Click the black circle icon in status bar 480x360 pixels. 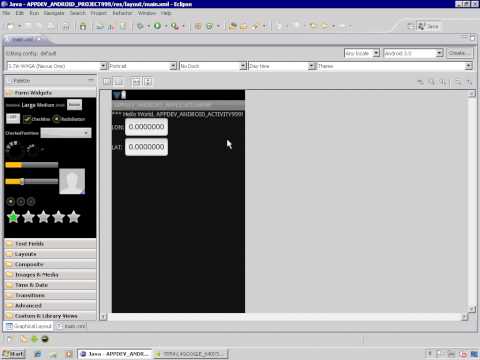click(45, 339)
